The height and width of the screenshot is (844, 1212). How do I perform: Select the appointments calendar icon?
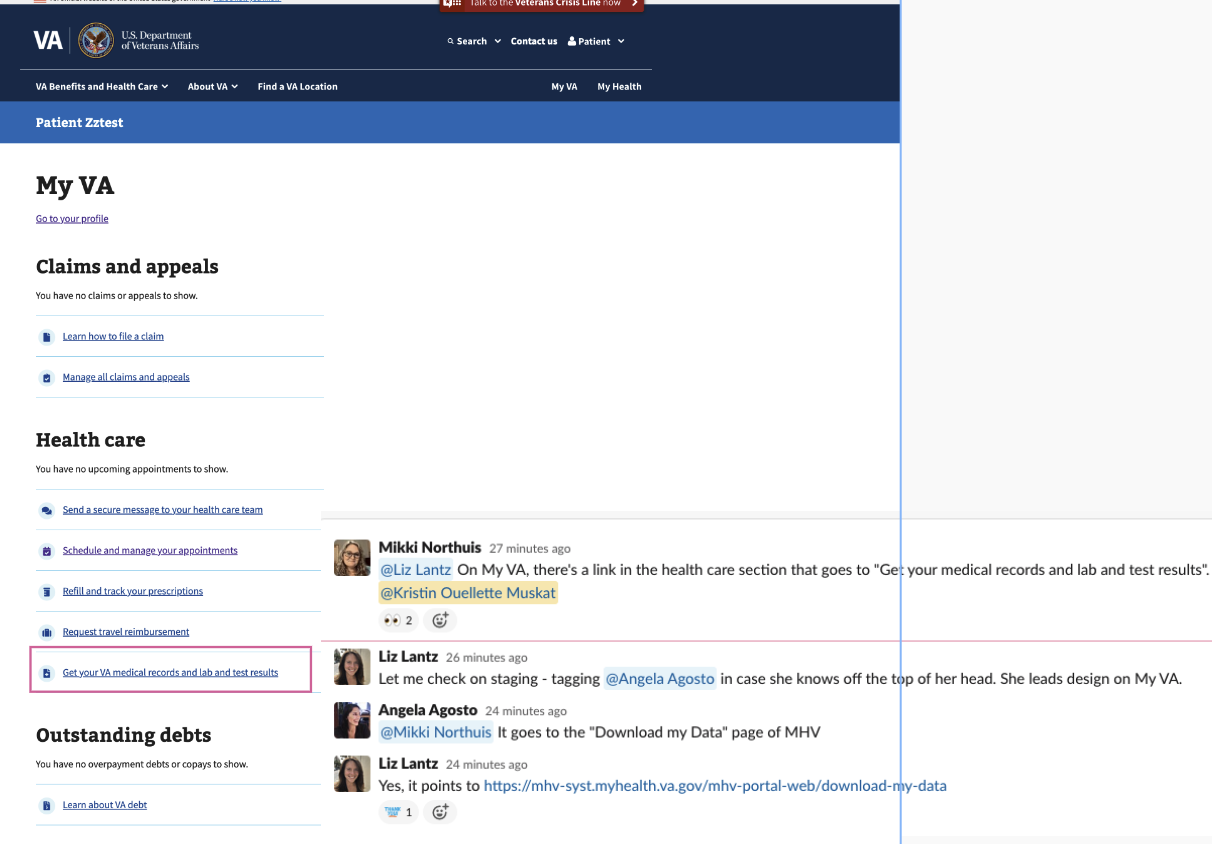(x=46, y=550)
